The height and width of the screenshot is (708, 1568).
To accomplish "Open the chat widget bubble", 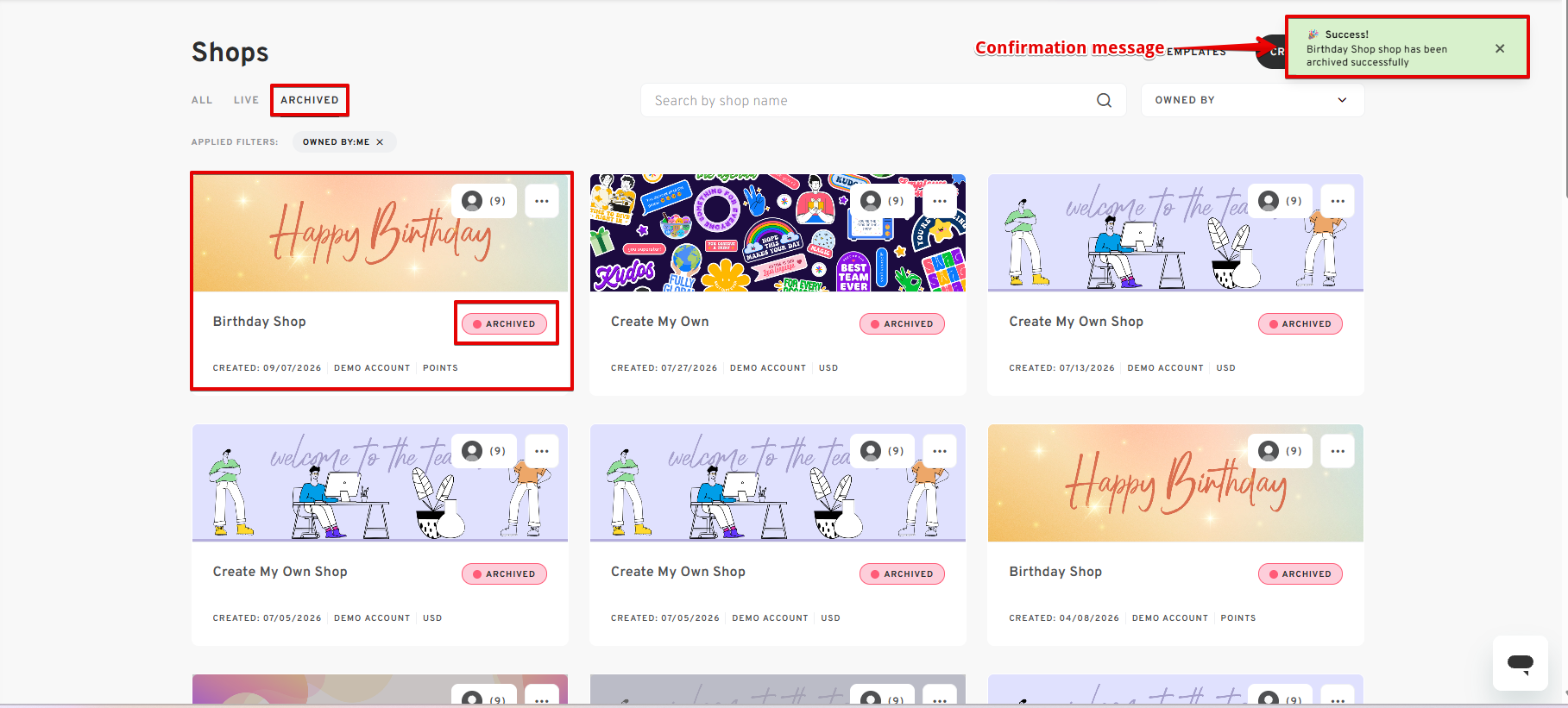I will (1520, 663).
